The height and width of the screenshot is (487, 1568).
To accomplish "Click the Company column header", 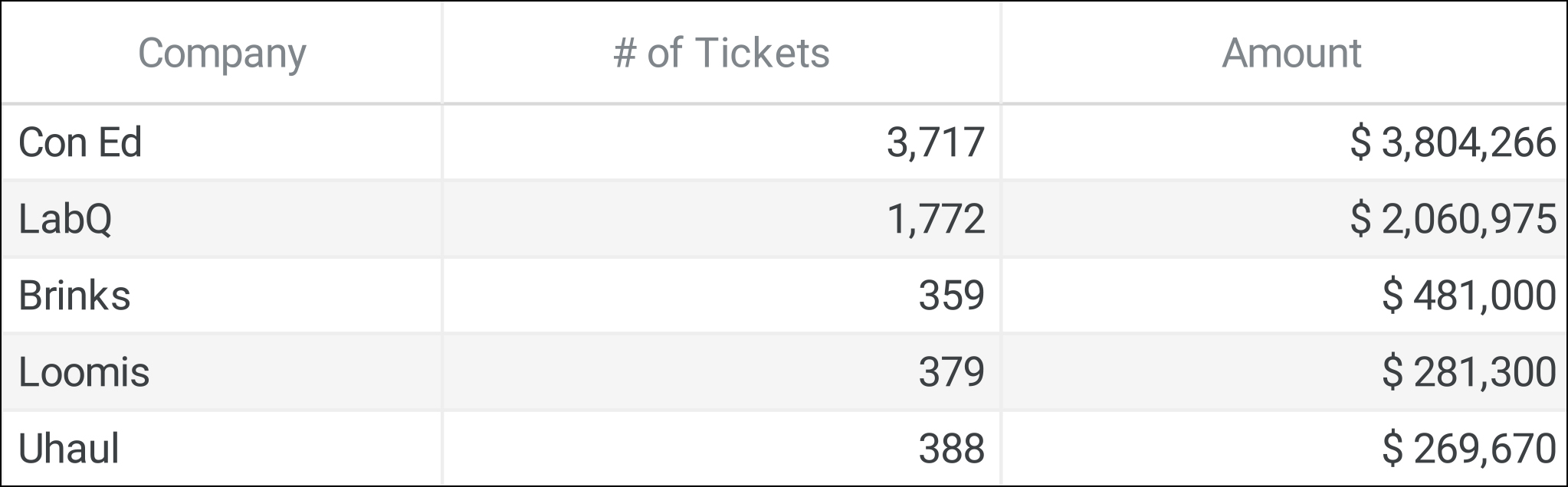I will coord(221,54).
